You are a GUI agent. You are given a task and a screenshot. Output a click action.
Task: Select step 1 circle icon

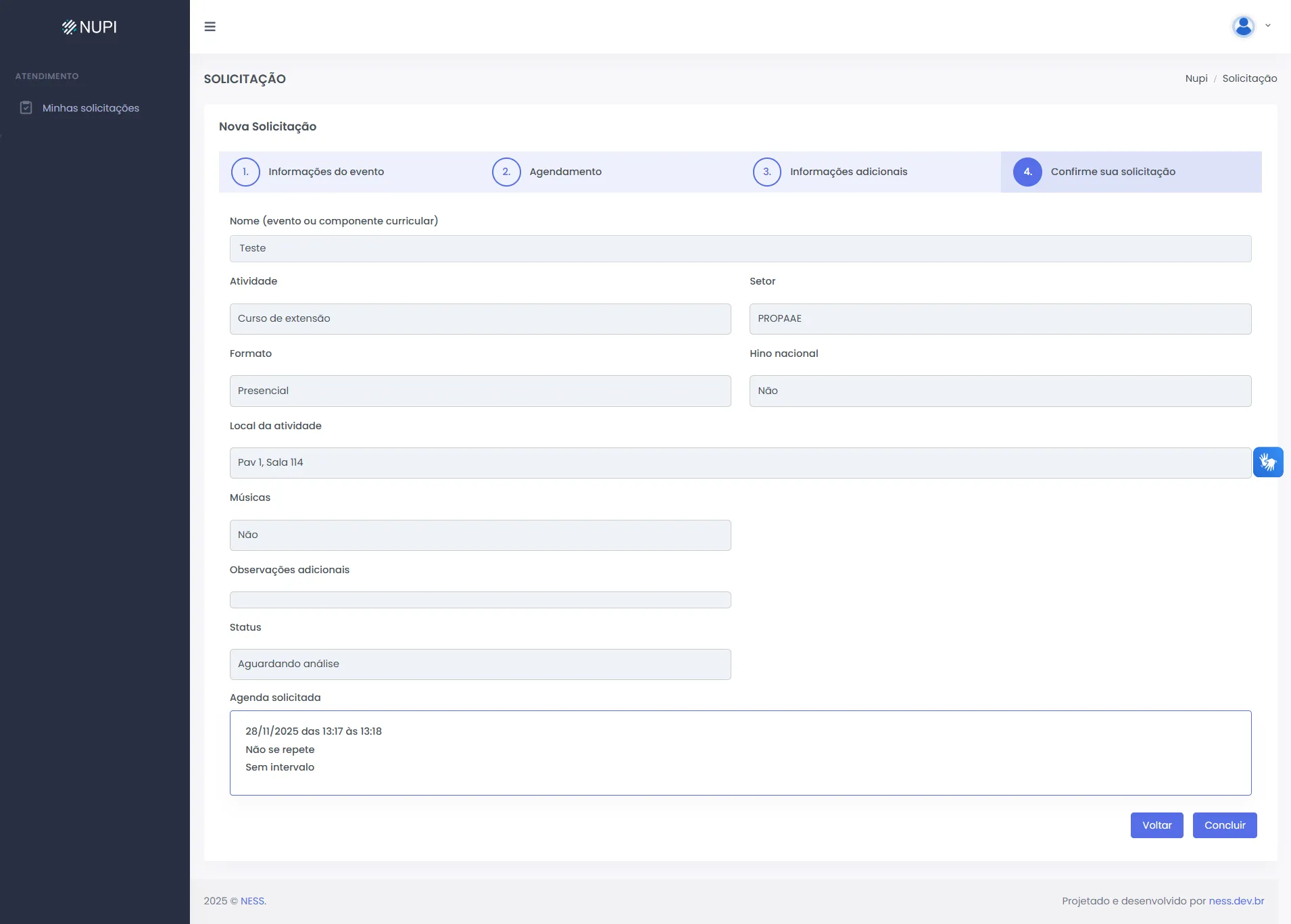click(245, 172)
